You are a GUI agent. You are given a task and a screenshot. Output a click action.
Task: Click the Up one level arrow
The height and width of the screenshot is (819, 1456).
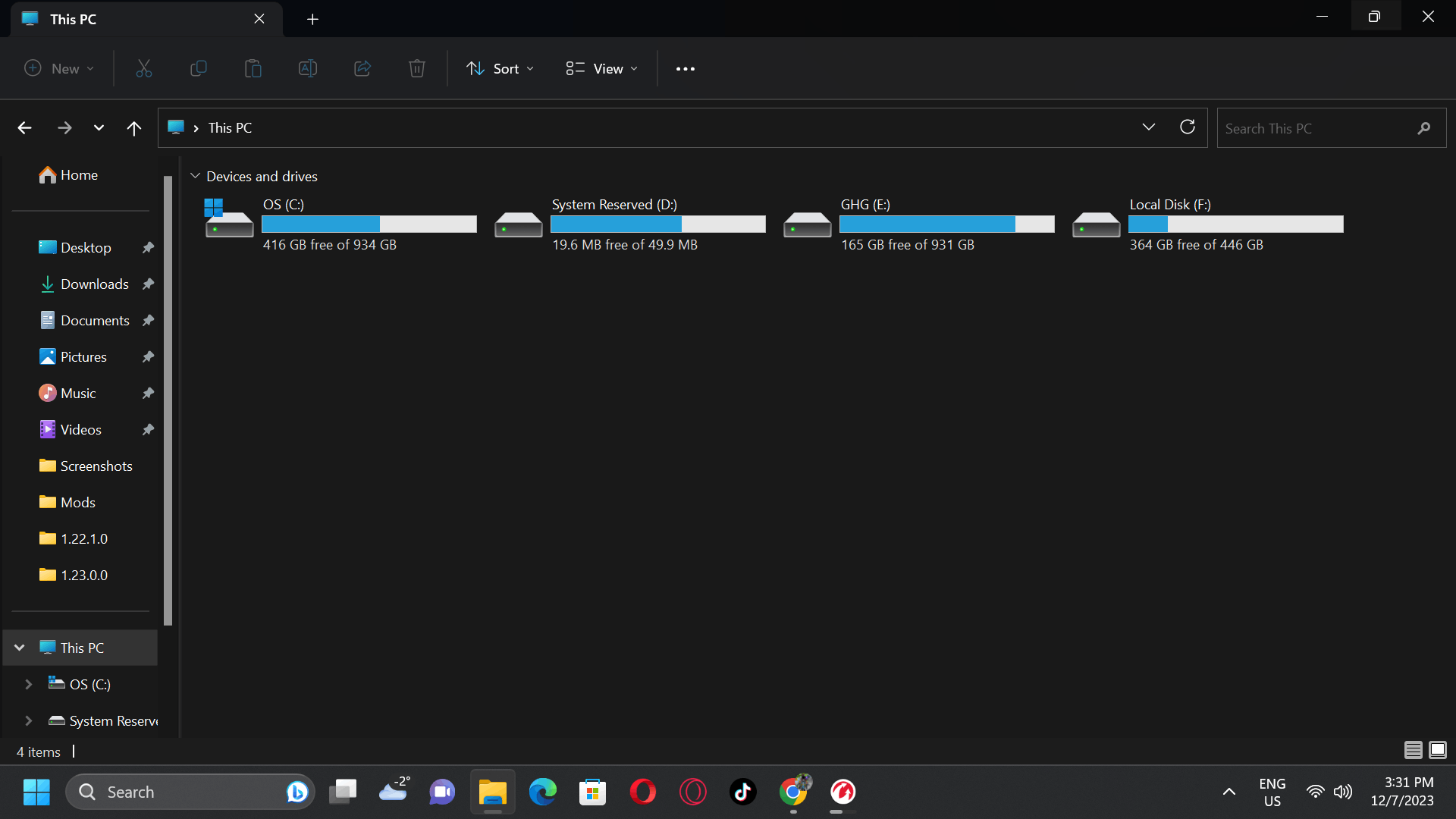coord(134,128)
